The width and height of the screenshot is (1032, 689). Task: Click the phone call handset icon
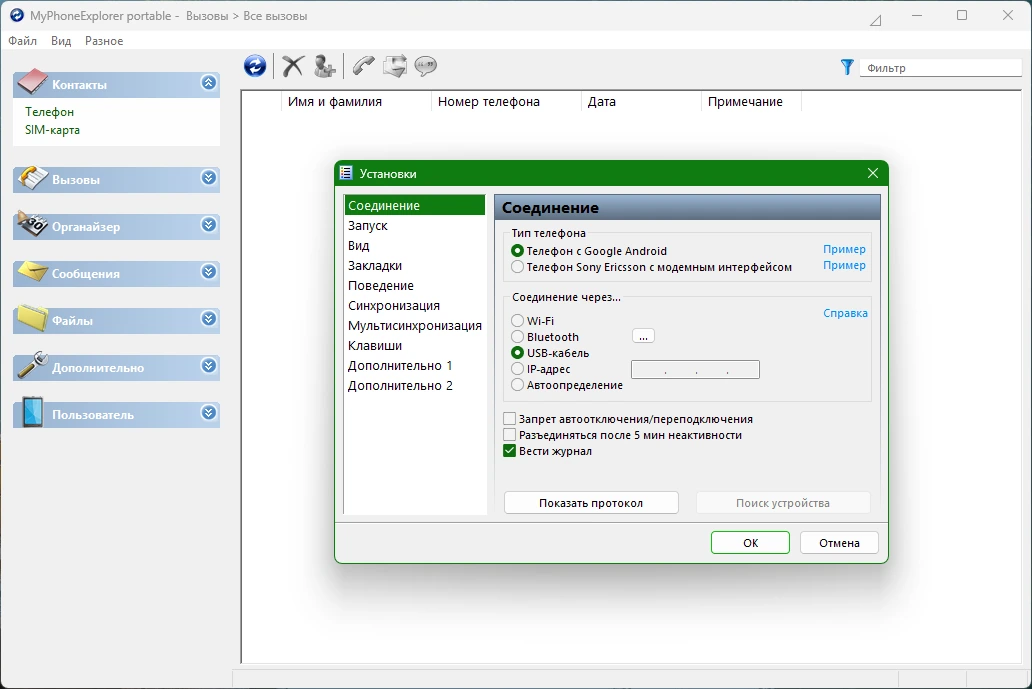click(363, 66)
